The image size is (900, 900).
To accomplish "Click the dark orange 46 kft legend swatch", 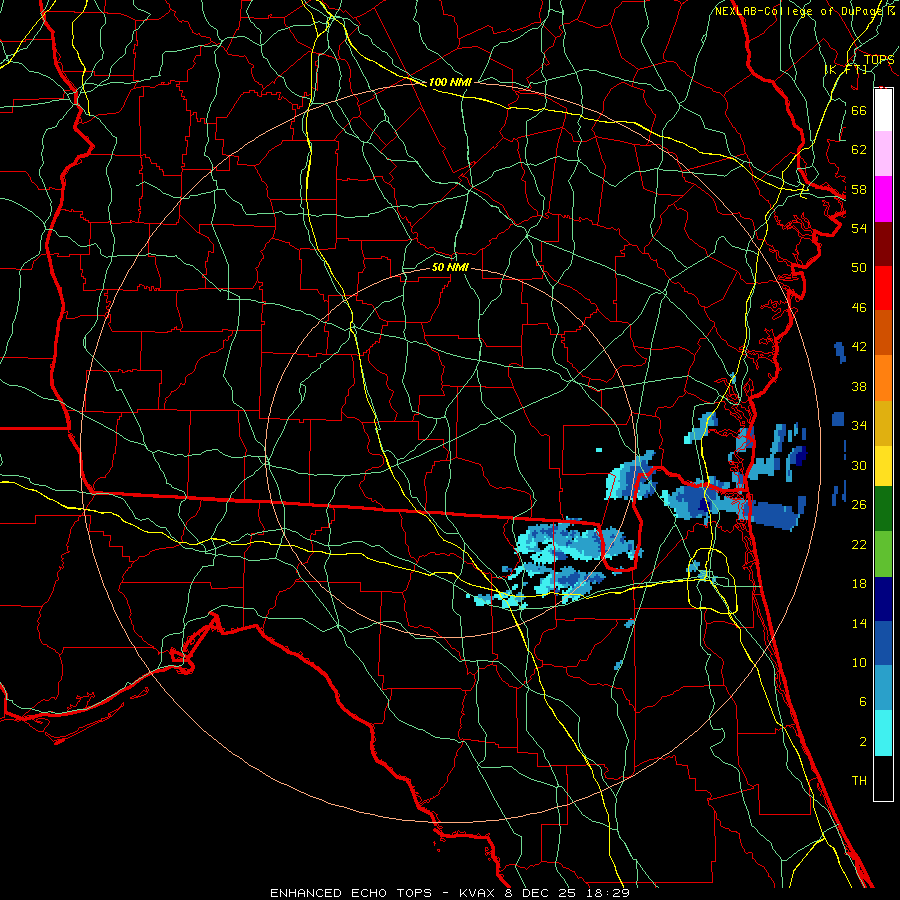I will [883, 332].
